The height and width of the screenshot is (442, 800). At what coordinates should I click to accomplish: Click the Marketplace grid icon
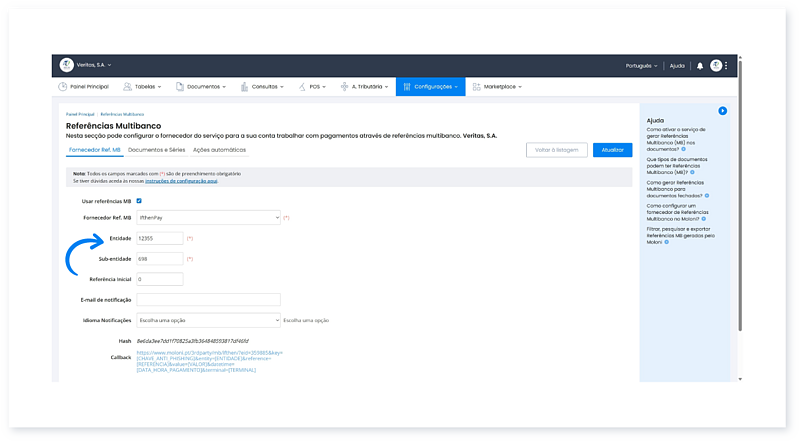pos(477,87)
